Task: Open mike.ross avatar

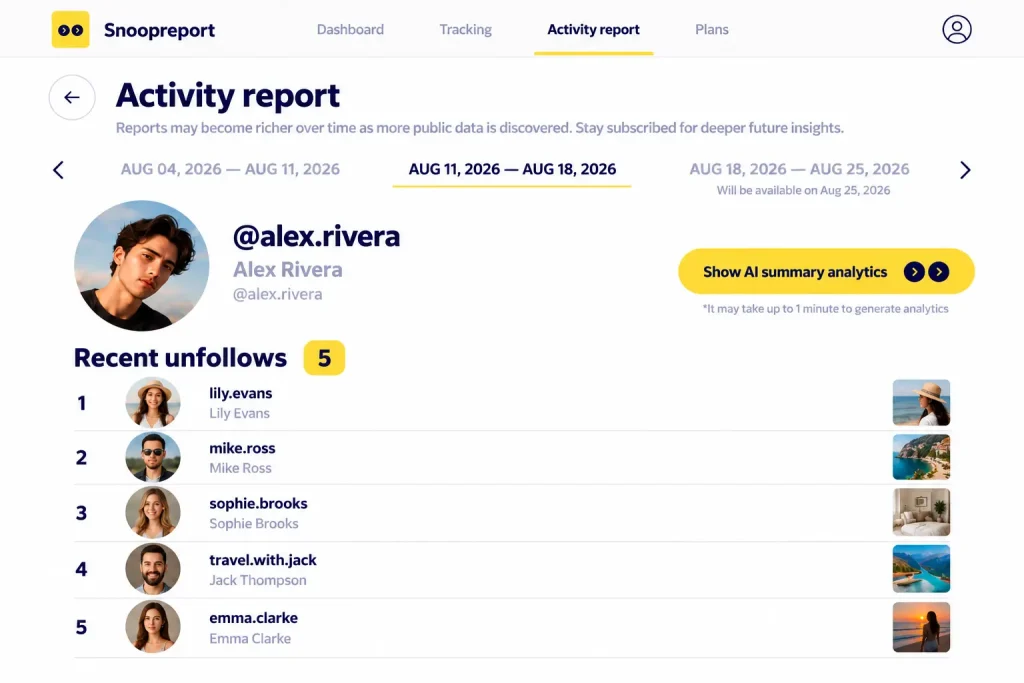Action: (153, 457)
